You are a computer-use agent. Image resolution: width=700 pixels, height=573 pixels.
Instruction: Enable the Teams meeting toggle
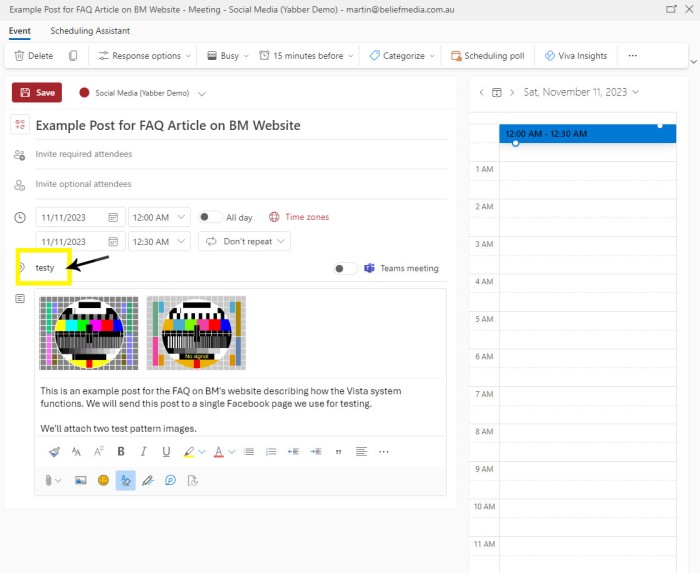(345, 268)
